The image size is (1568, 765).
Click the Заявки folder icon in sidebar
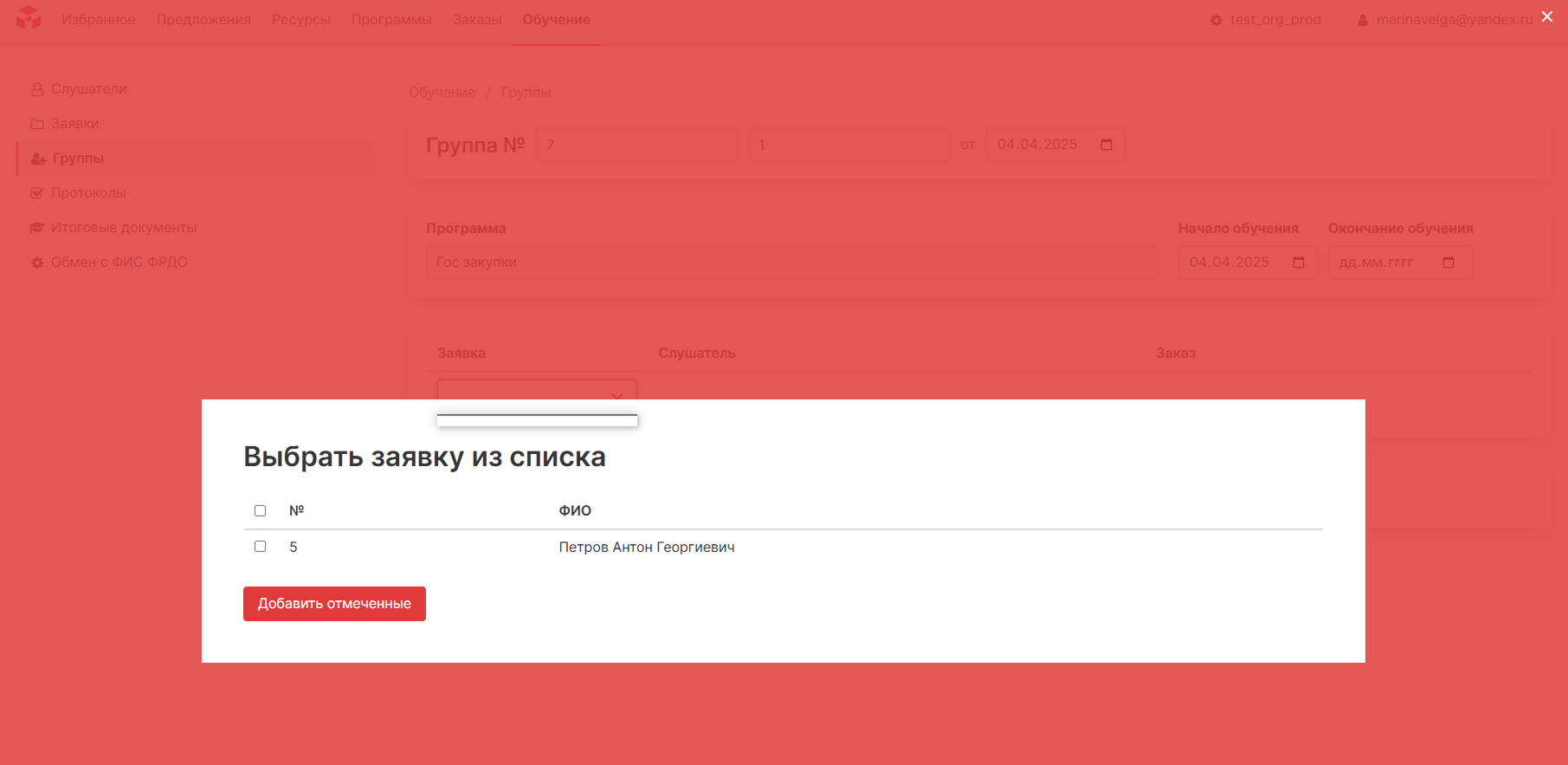coord(37,124)
